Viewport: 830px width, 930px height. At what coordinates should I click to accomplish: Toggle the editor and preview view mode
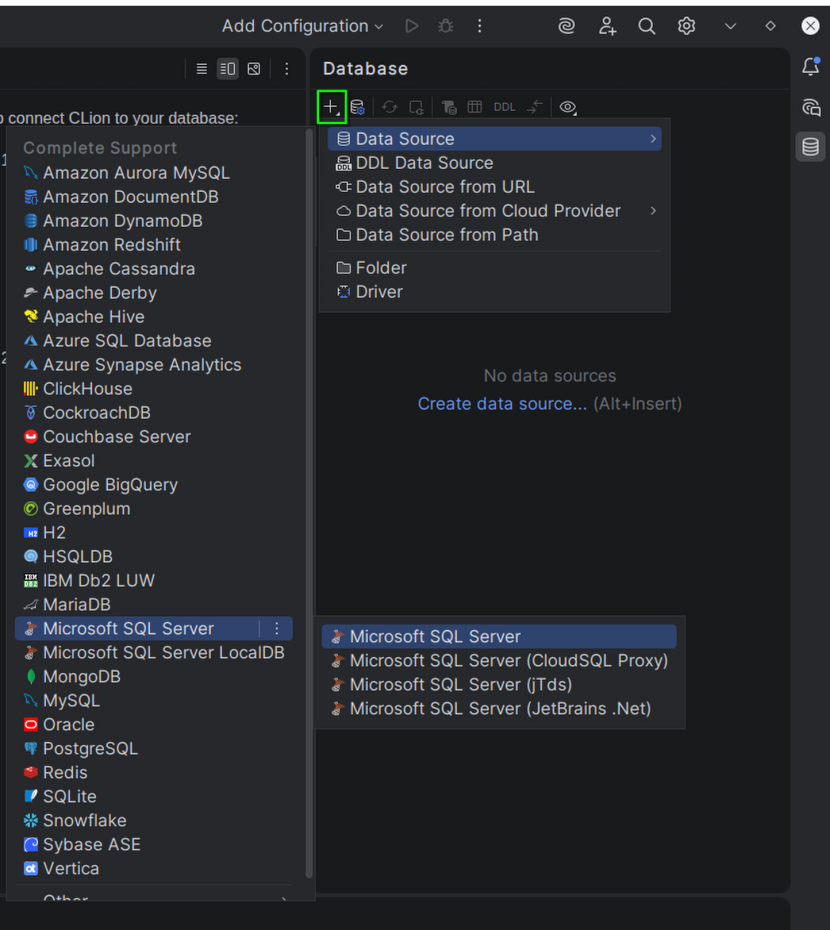click(x=228, y=69)
